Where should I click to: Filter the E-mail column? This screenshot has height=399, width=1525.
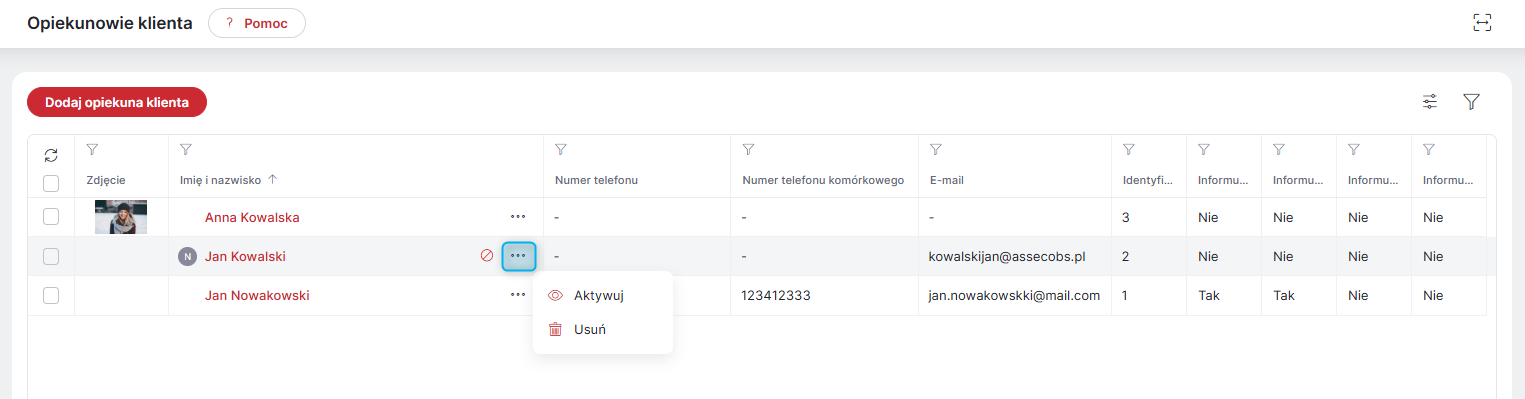point(935,150)
